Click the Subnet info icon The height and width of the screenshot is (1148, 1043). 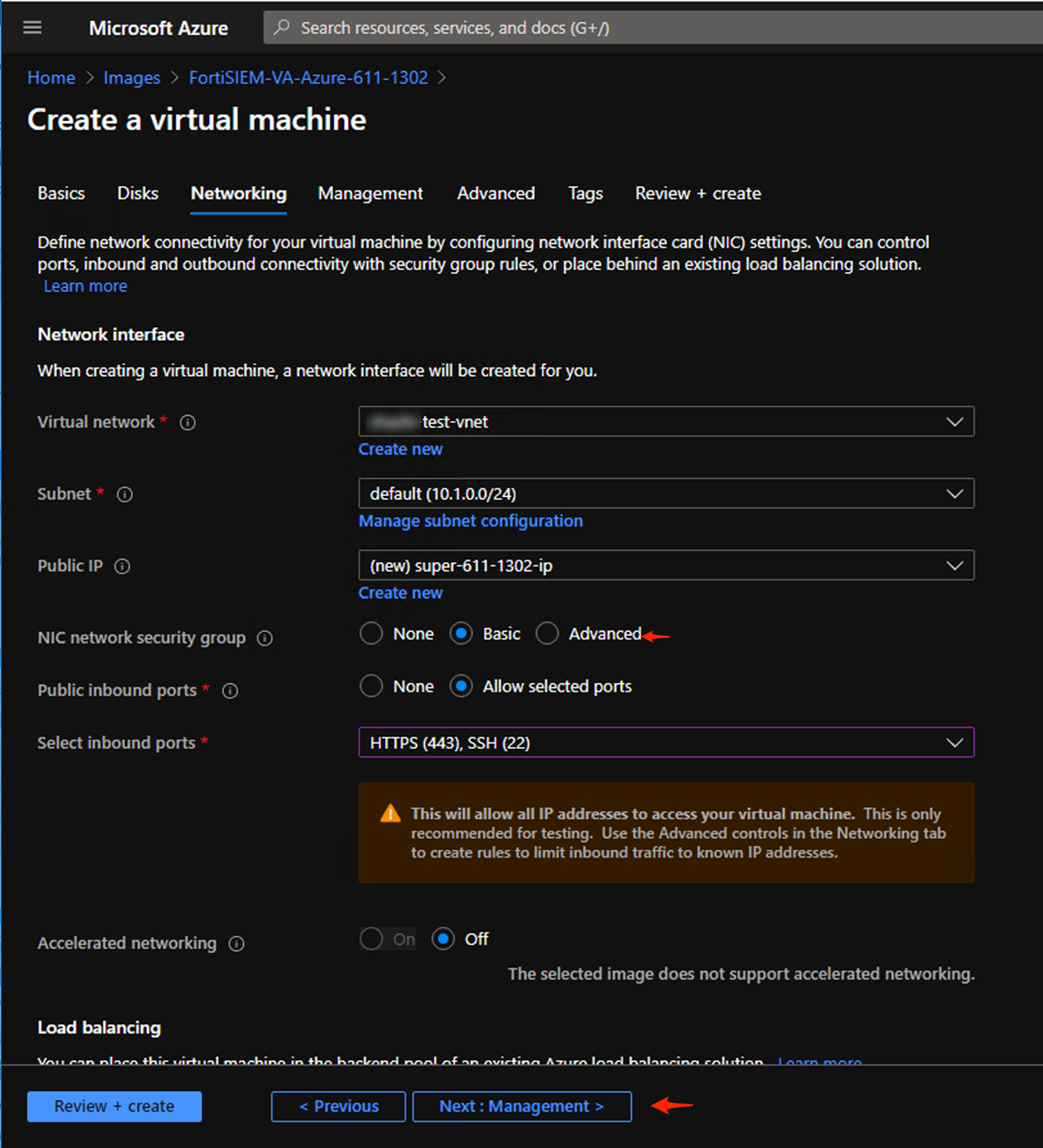pos(126,494)
